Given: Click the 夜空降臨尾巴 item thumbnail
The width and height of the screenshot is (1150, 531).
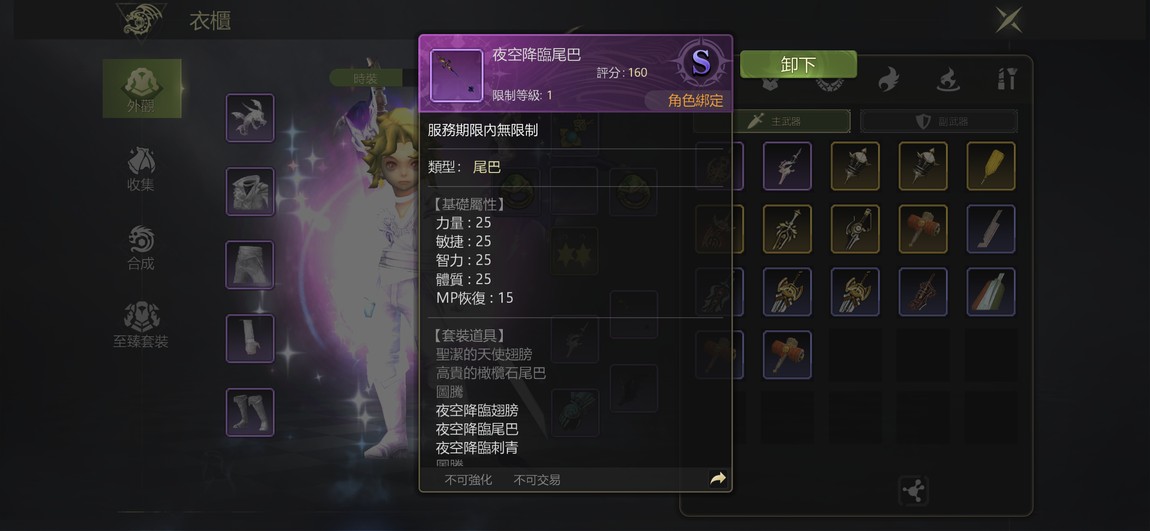Looking at the screenshot, I should click(456, 76).
